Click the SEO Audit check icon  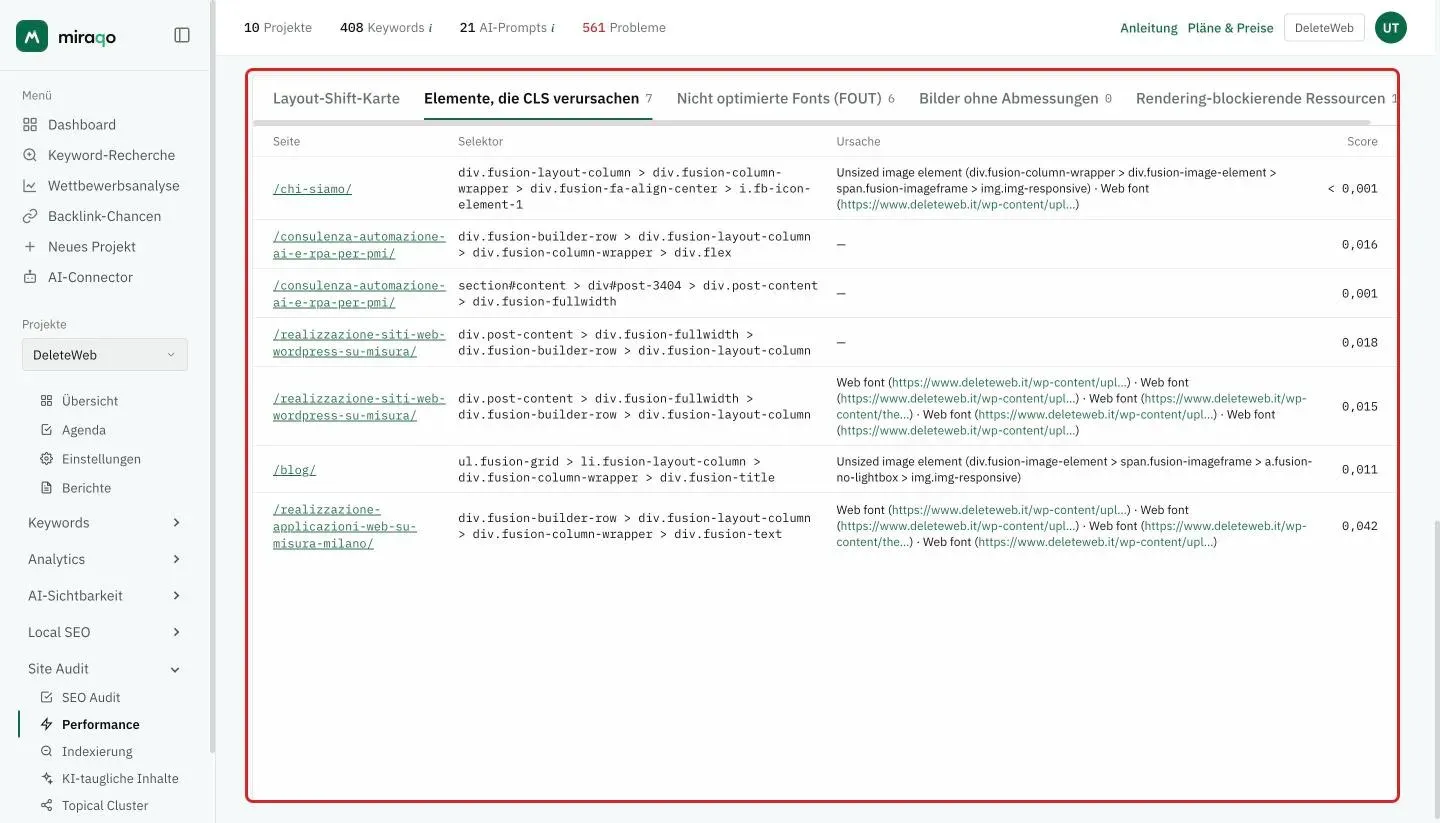point(46,697)
